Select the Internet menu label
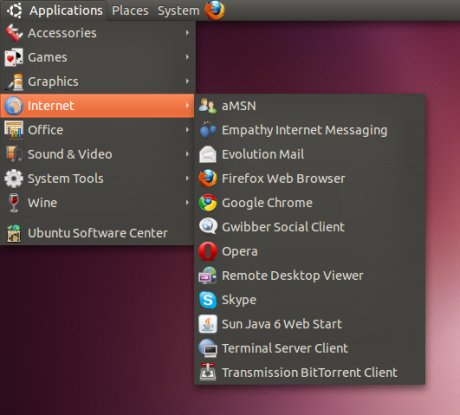The height and width of the screenshot is (415, 460). (51, 106)
